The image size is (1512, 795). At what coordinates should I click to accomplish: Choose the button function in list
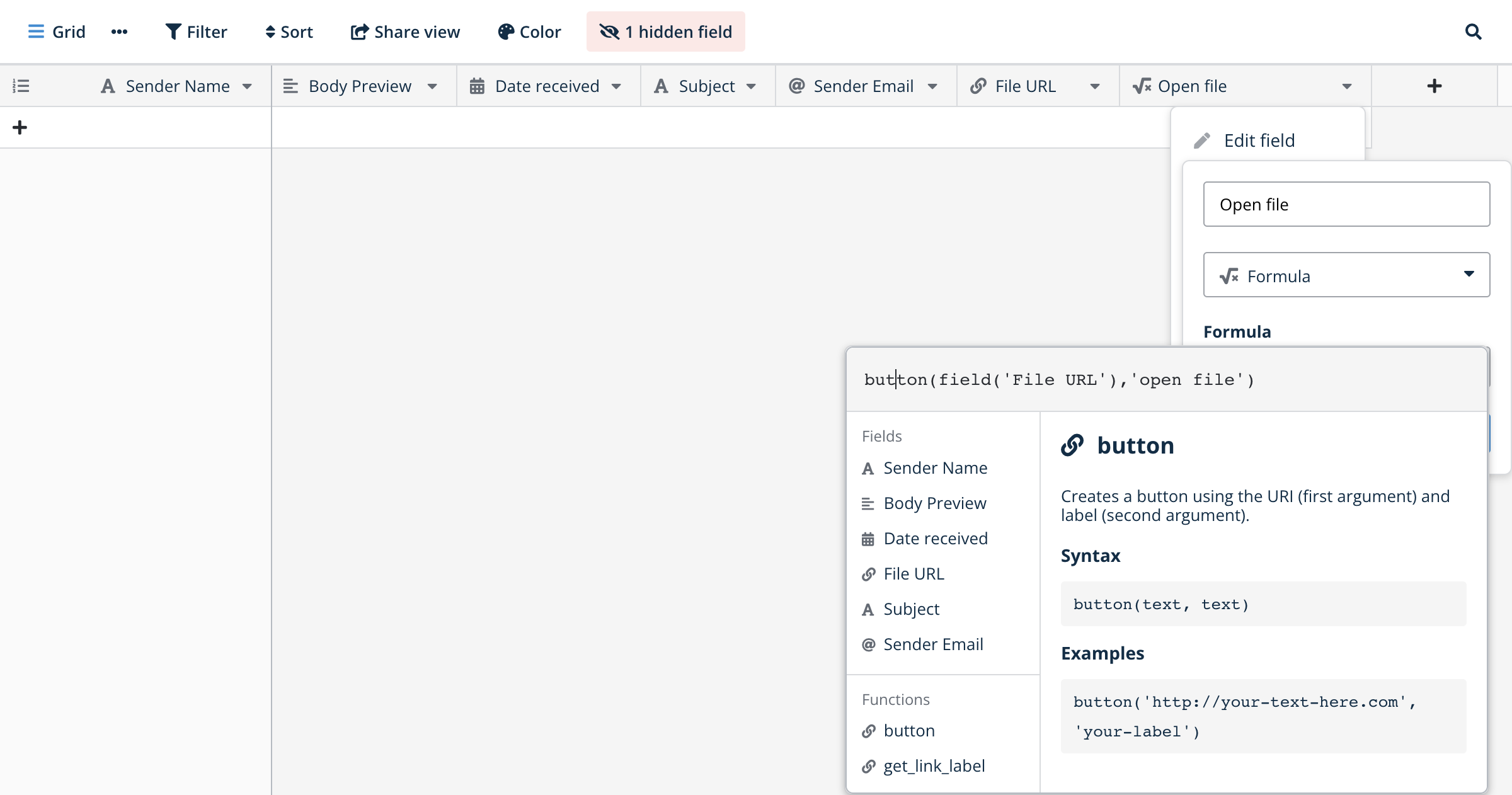(908, 731)
